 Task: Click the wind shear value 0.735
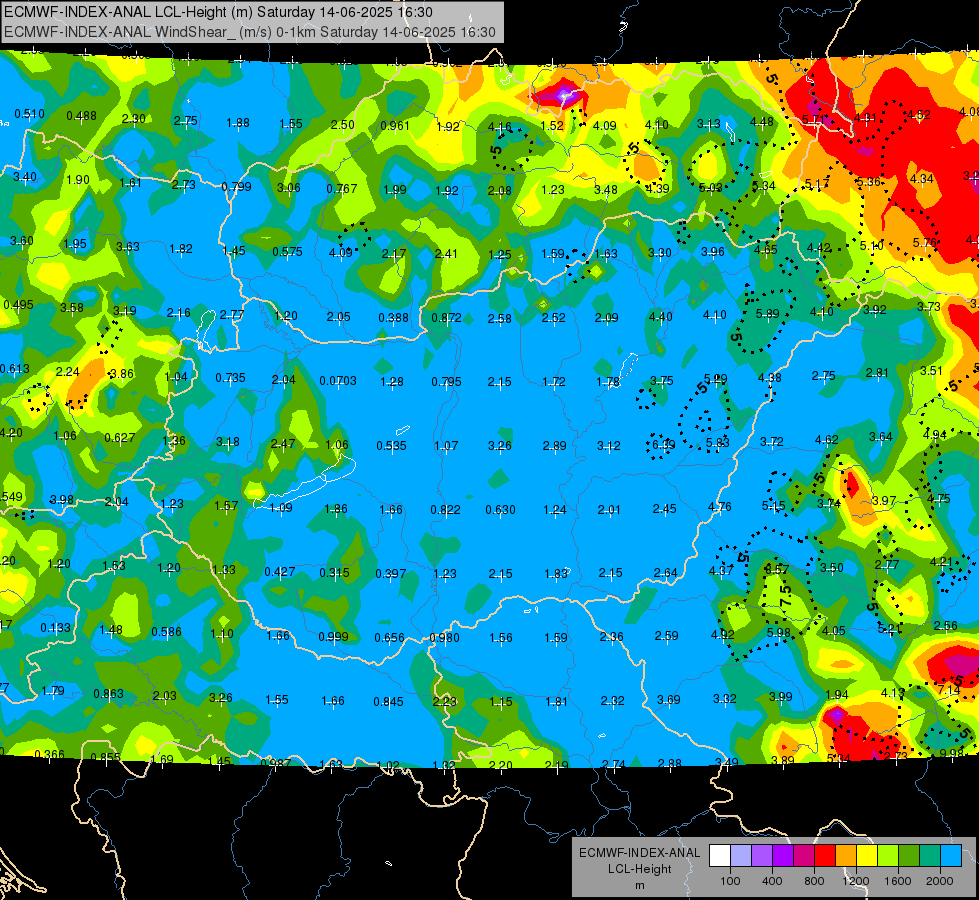[230, 378]
